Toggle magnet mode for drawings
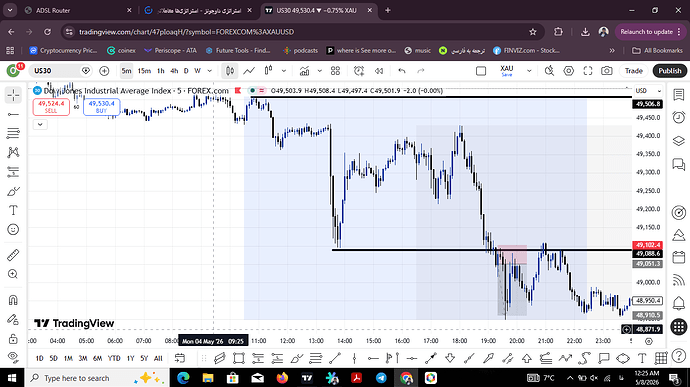The width and height of the screenshot is (690, 387). click(13, 300)
